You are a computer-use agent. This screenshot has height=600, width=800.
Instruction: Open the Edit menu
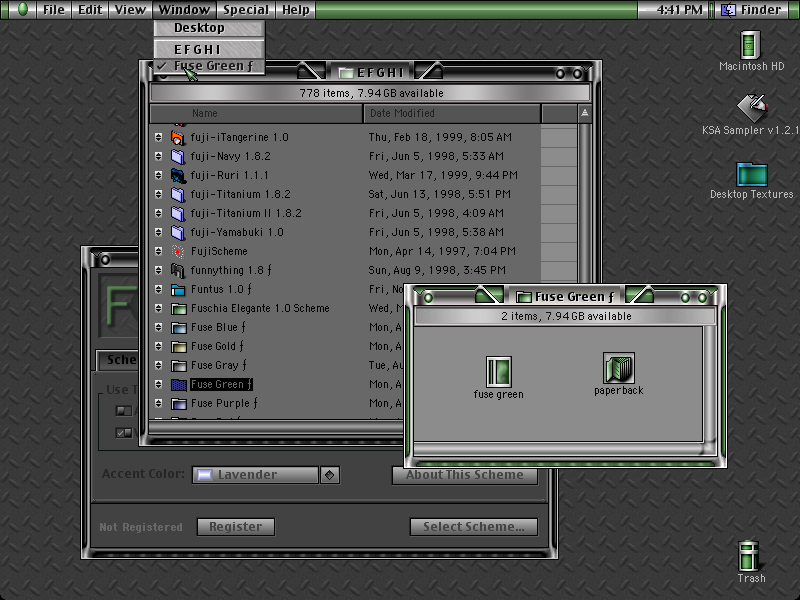click(x=90, y=10)
